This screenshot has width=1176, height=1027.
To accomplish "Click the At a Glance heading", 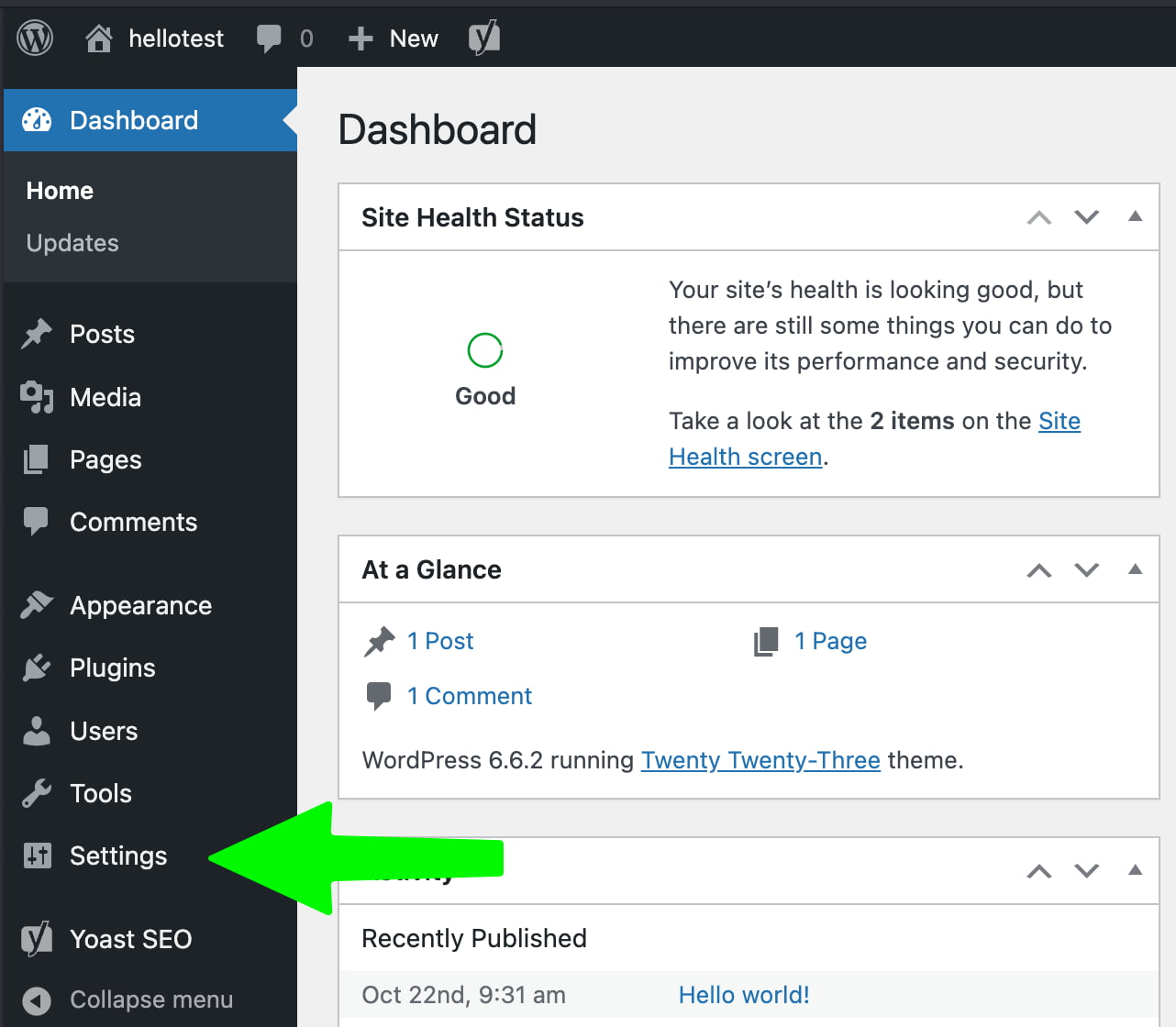I will [x=431, y=569].
